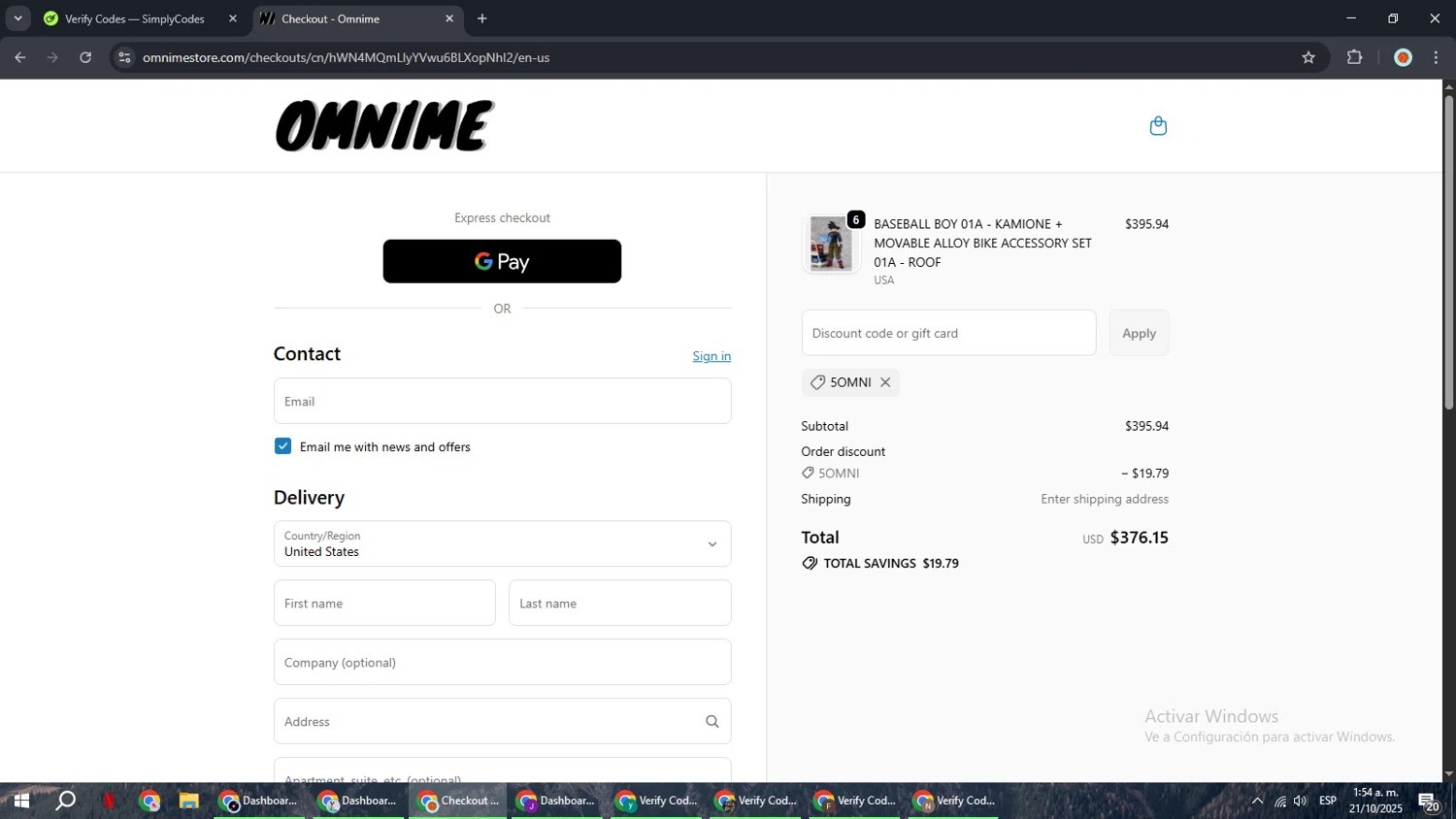The image size is (1456, 819).
Task: Click the address bar URL
Action: [347, 57]
